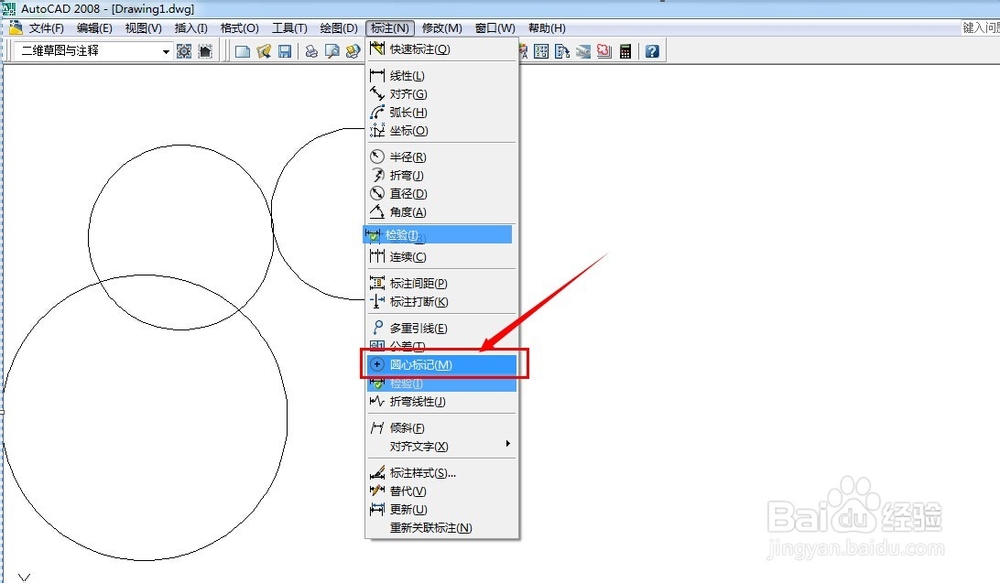Click the AutoCAD icon in title bar
Viewport: 1000px width, 583px height.
[x=9, y=9]
